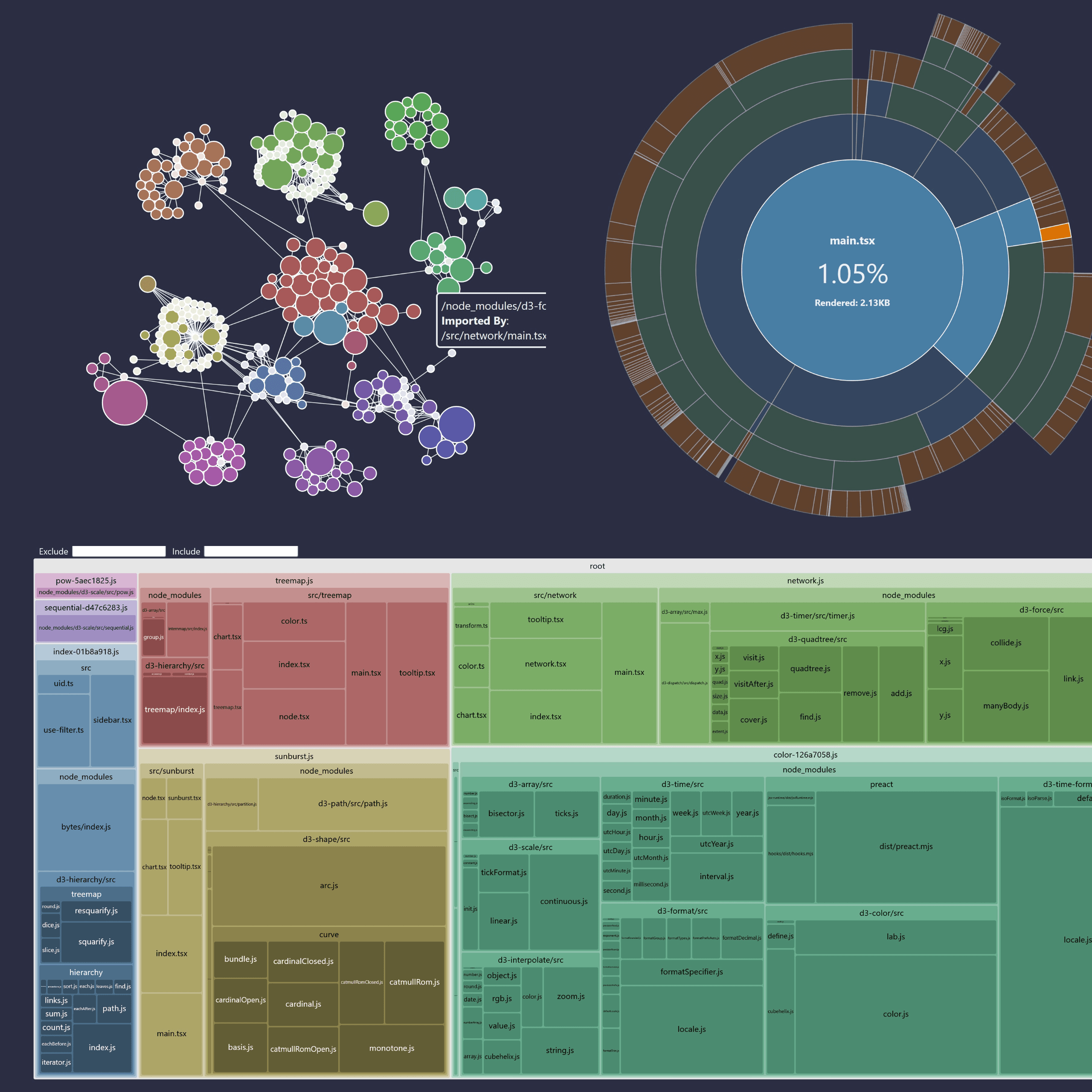Viewport: 1092px width, 1092px height.
Task: Click the bundle.js cell
Action: pyautogui.click(x=240, y=959)
